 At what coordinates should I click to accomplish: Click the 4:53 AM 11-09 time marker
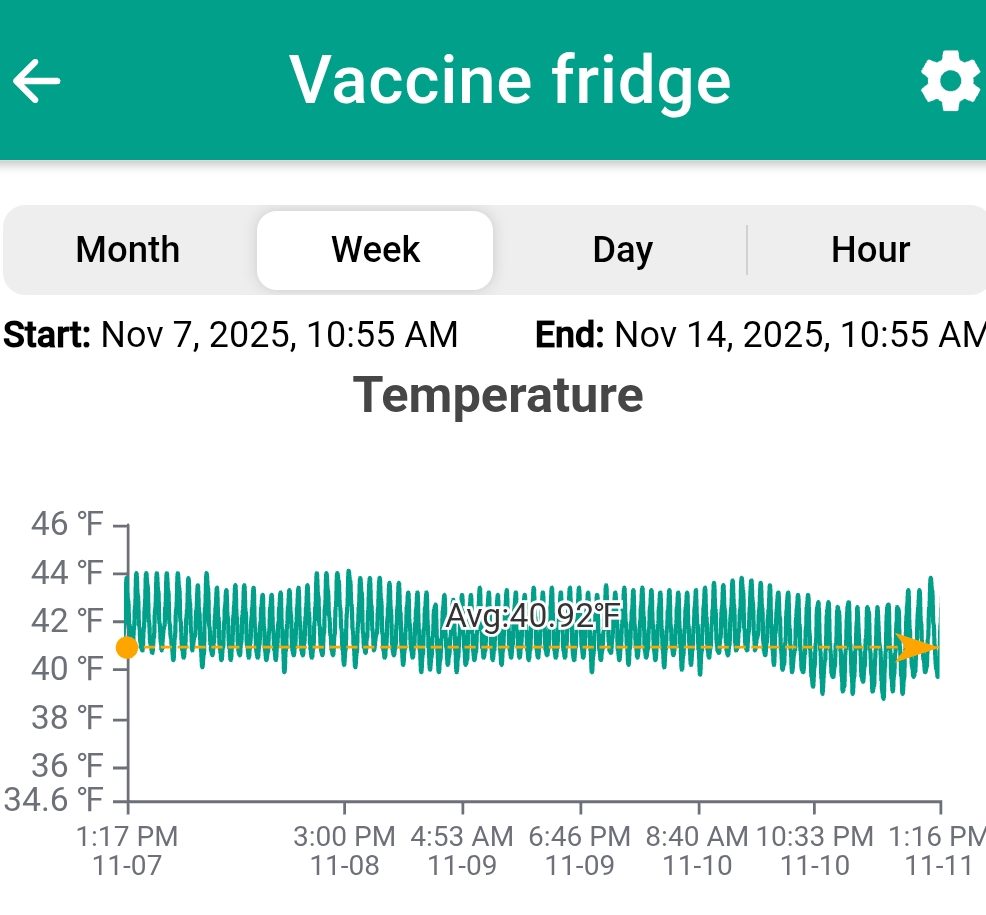coord(462,850)
